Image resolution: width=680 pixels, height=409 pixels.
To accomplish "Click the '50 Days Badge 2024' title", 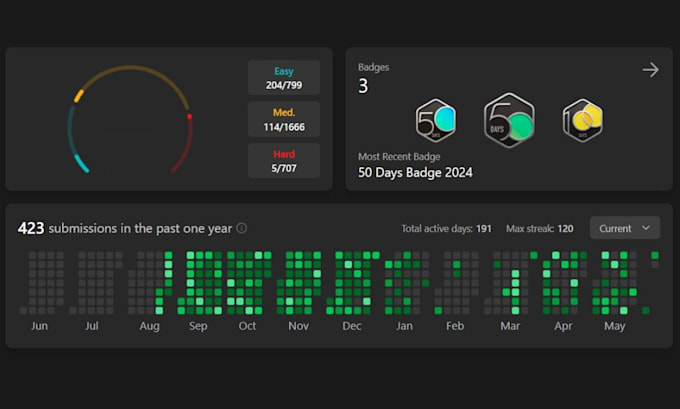I will [x=415, y=173].
